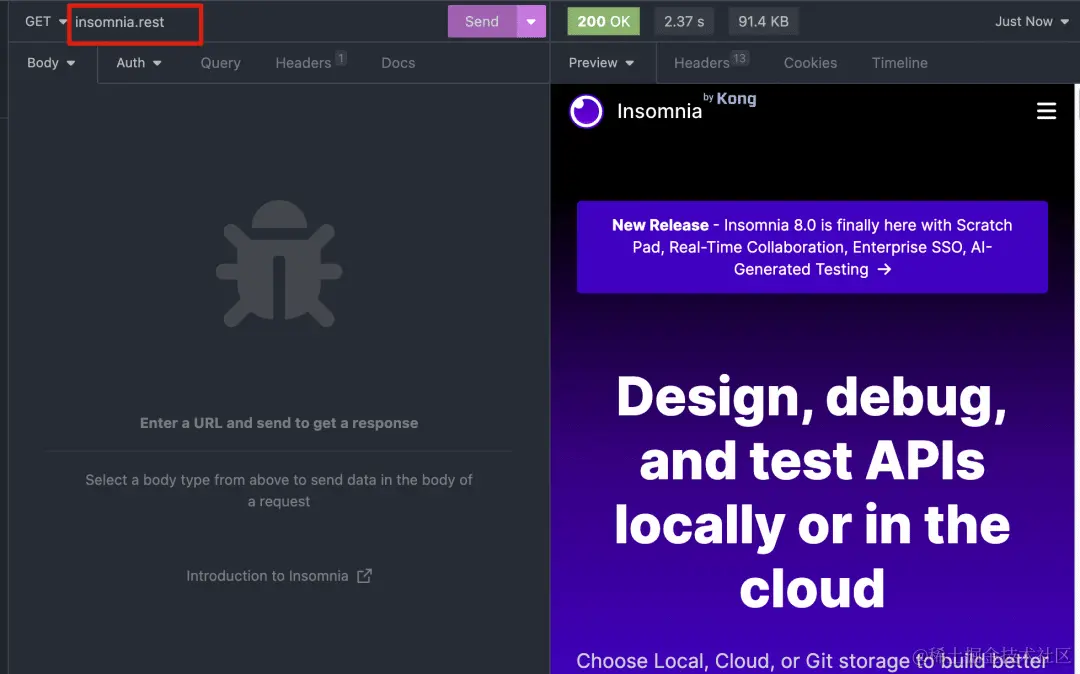
Task: Click the external link icon beside Introduction
Action: (x=364, y=576)
